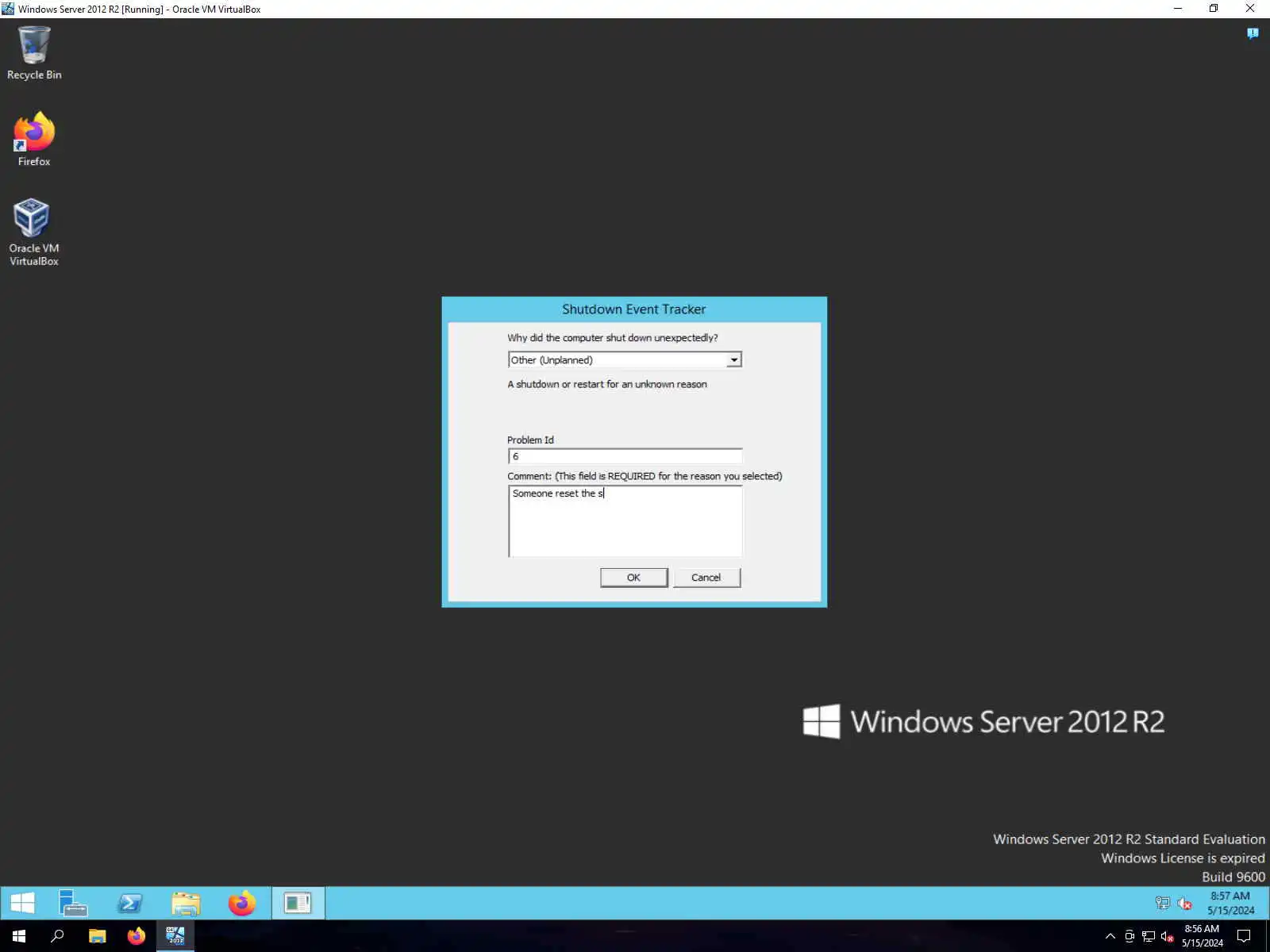Open the host clock showing 8:56 AM
The width and height of the screenshot is (1270, 952).
pyautogui.click(x=1202, y=936)
